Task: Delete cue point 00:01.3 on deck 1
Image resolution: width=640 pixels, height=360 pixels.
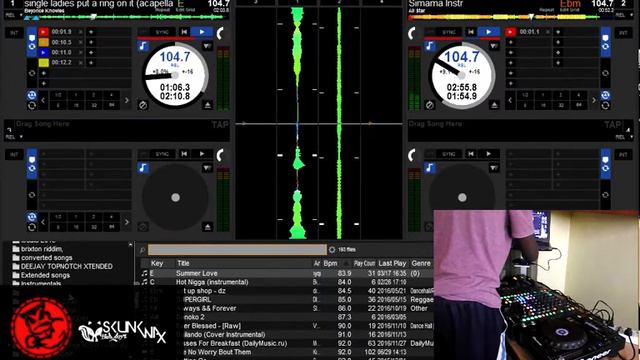Action: pyautogui.click(x=80, y=32)
